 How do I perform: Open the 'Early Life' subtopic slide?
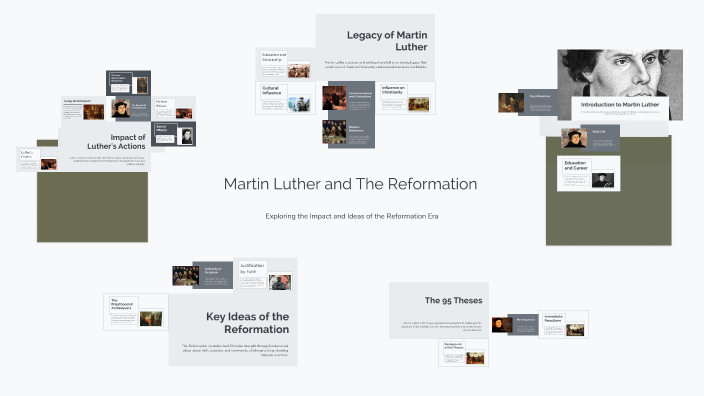pyautogui.click(x=590, y=138)
